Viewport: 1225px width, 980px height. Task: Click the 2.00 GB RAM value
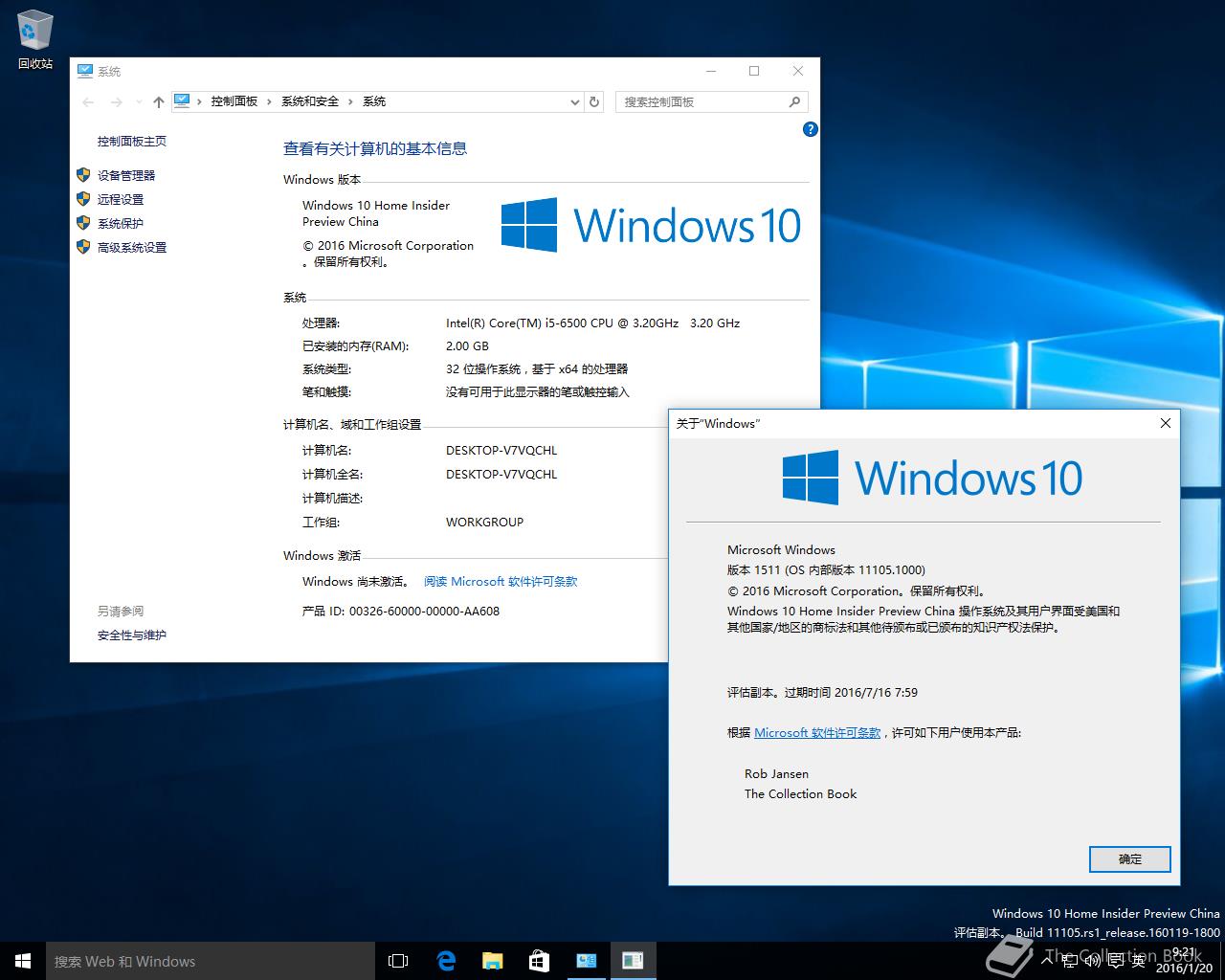[467, 346]
